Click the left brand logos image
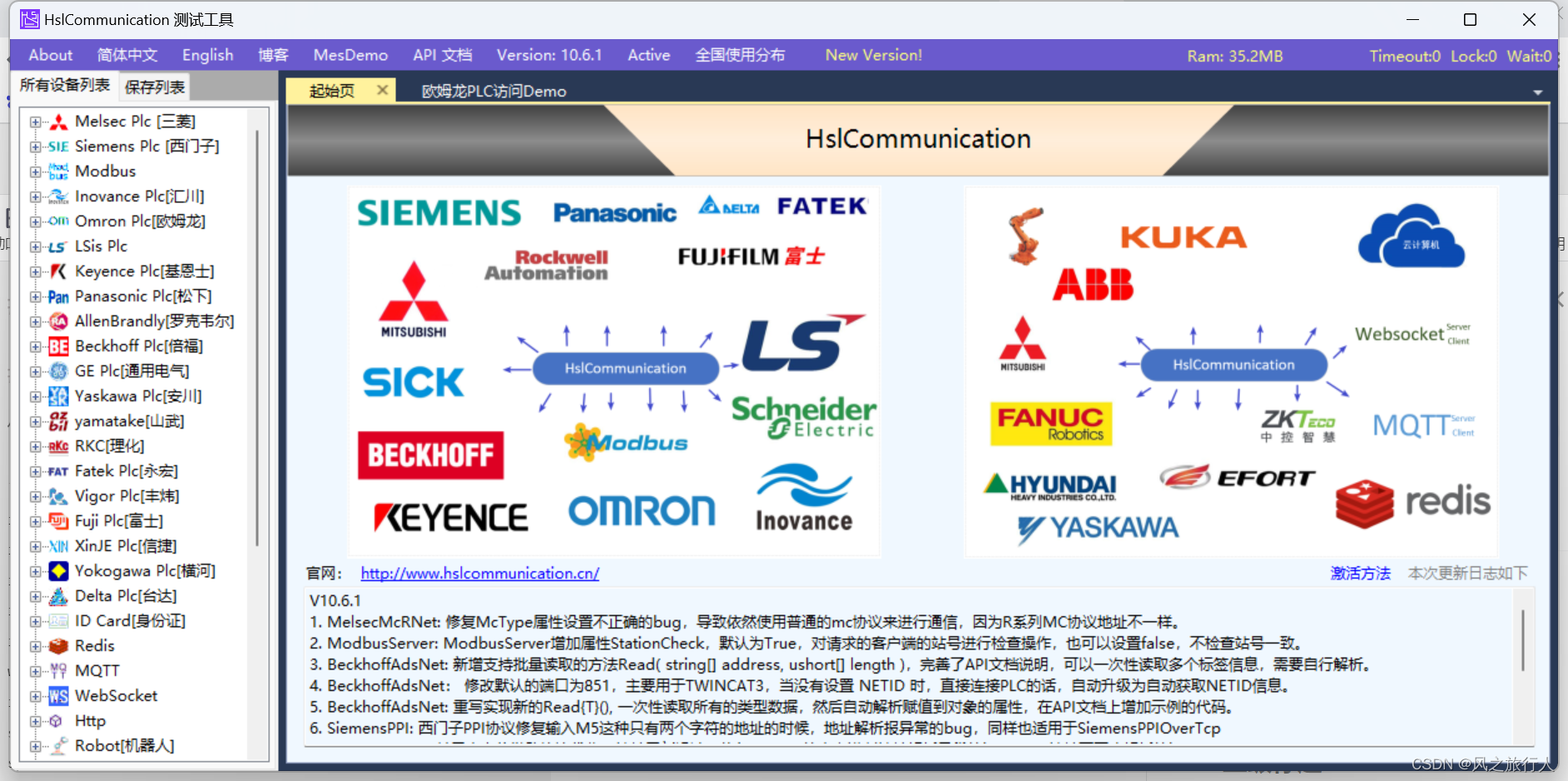Viewport: 1568px width, 781px height. 614,371
